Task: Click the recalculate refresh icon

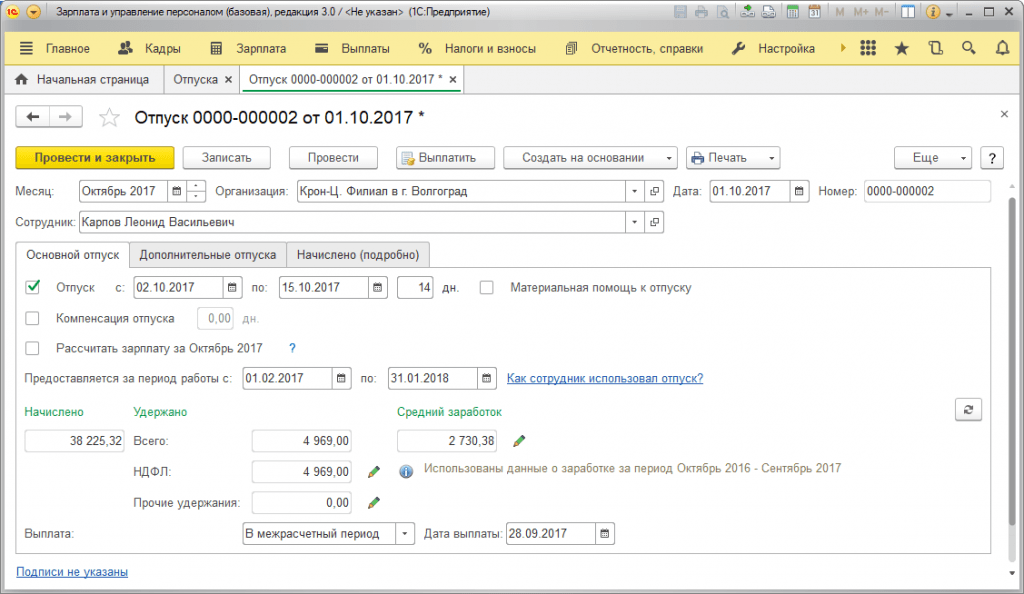Action: (x=968, y=410)
